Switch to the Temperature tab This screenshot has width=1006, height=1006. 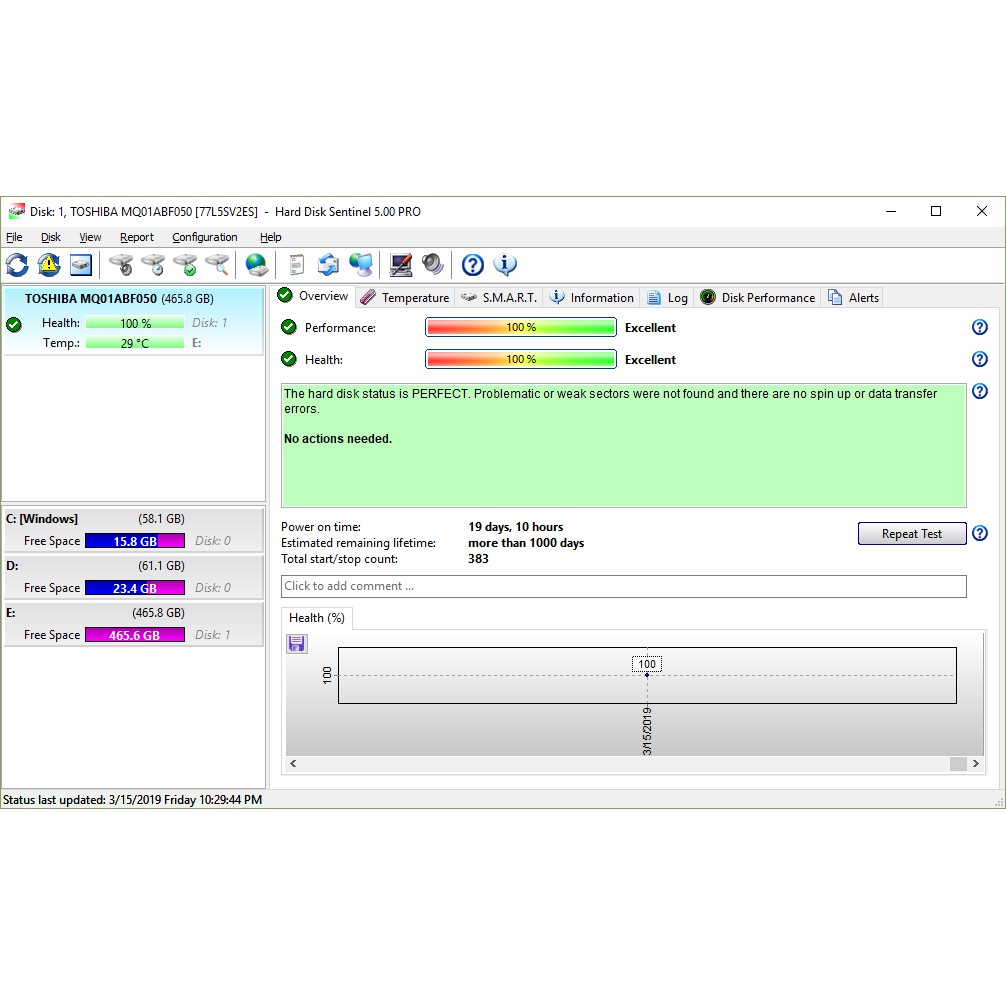click(405, 298)
